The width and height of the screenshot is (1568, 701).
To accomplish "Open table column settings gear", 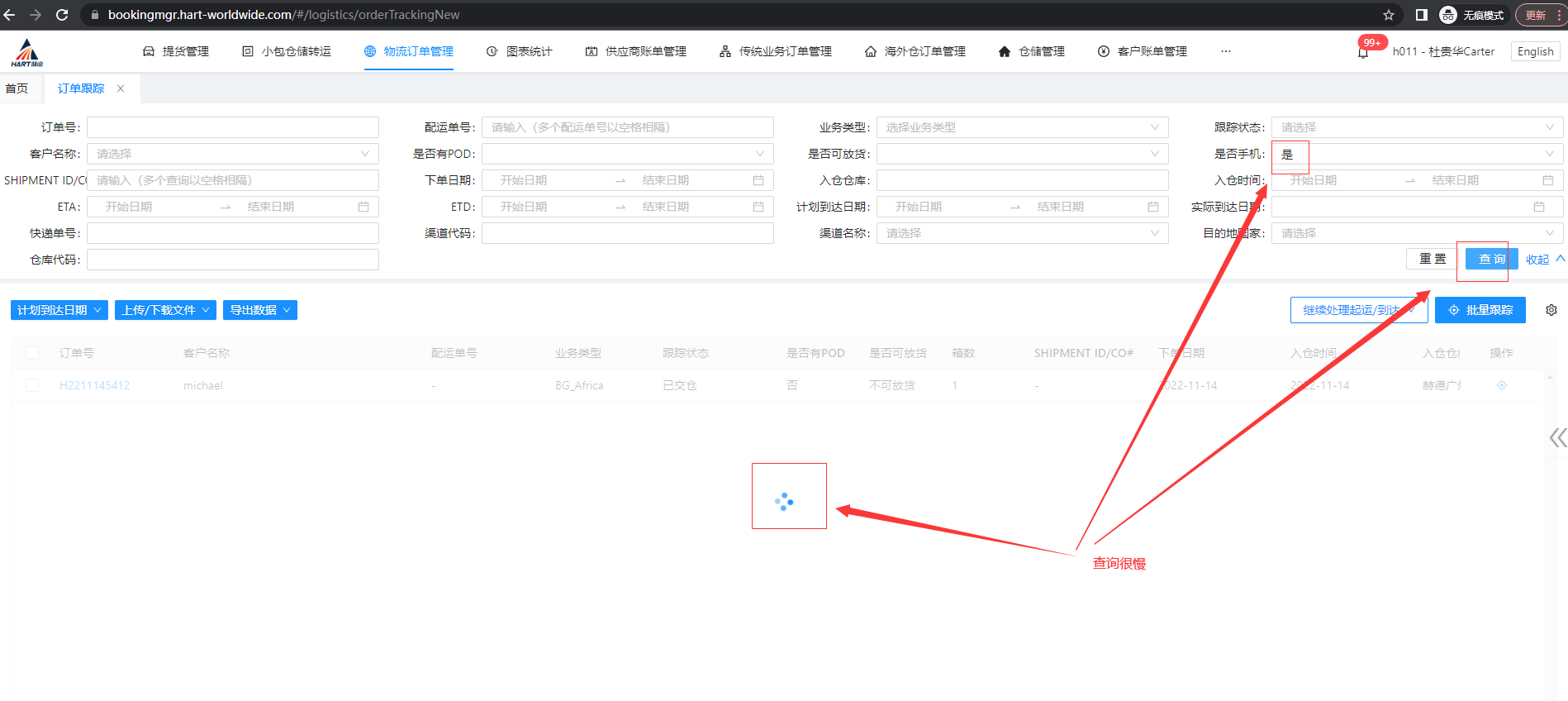I will point(1551,310).
